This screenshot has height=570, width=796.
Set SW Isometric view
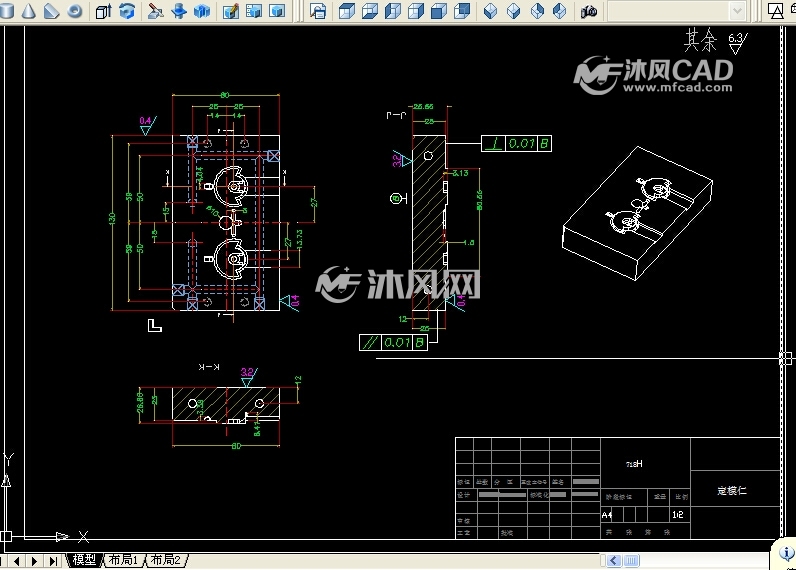(490, 11)
